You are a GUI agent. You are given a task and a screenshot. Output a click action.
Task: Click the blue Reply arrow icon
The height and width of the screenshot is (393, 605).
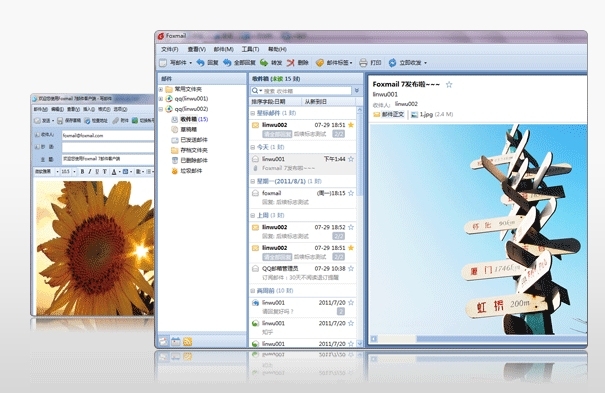coord(200,62)
